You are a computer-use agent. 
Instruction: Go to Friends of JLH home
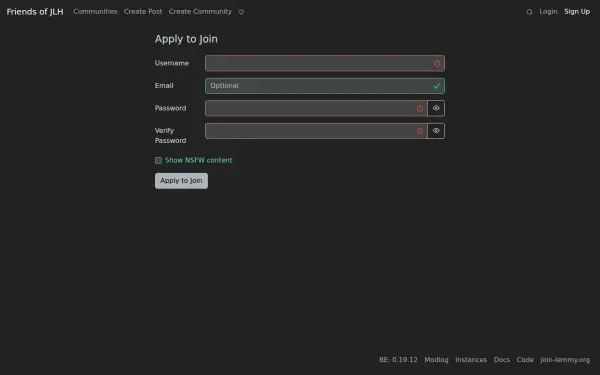pos(35,12)
